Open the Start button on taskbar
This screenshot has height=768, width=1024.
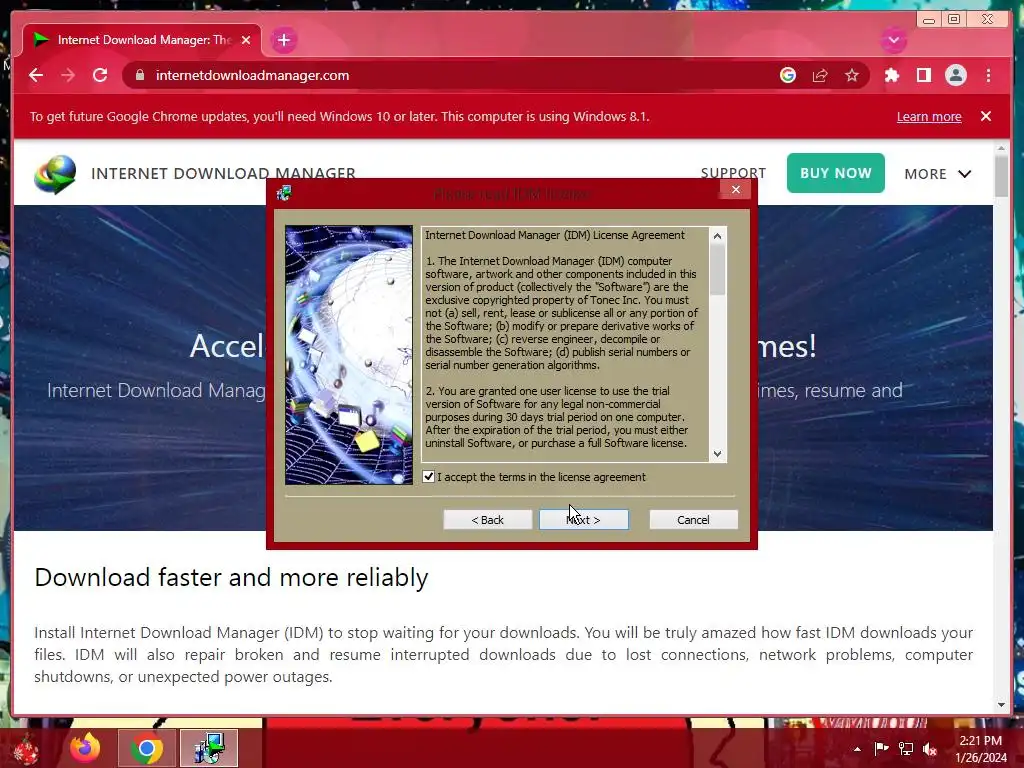26,748
